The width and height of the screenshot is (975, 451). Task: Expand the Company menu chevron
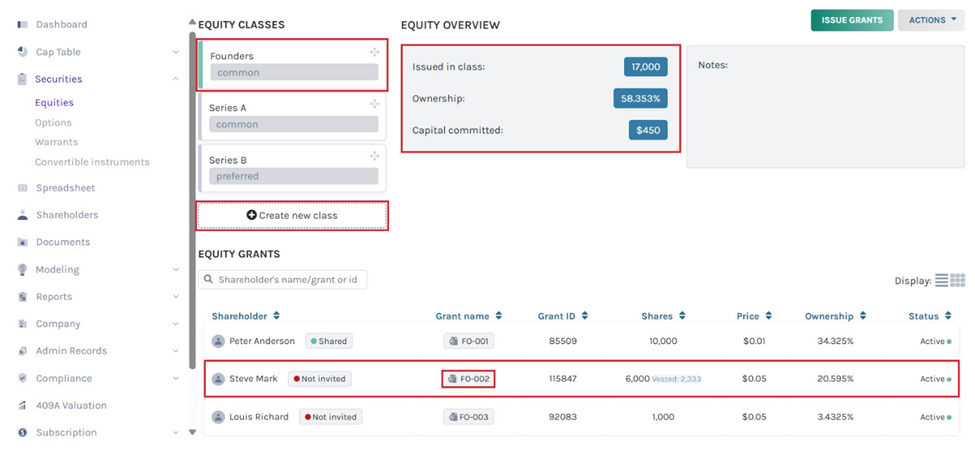175,324
